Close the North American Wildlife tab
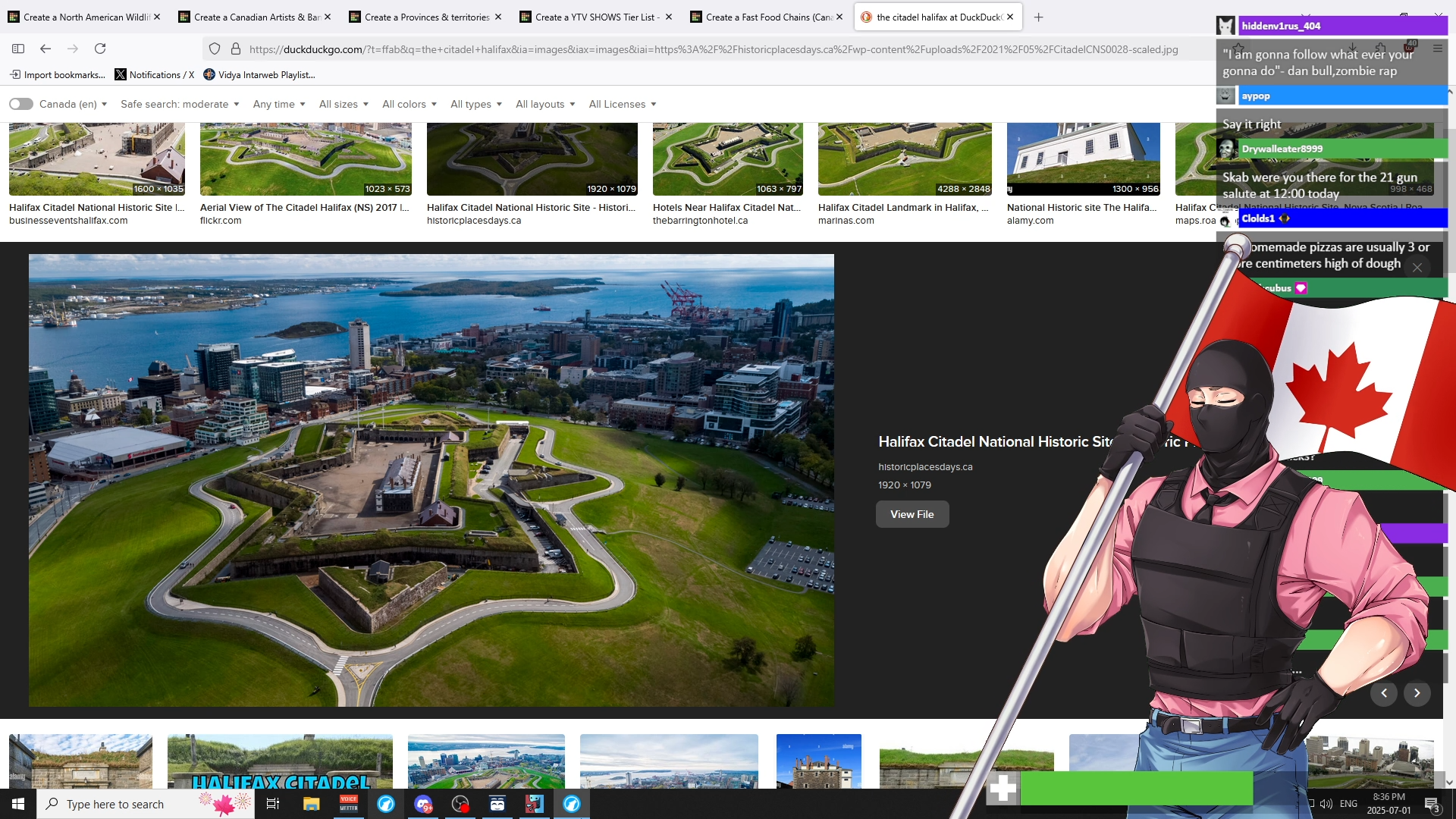The width and height of the screenshot is (1456, 819). click(x=157, y=17)
